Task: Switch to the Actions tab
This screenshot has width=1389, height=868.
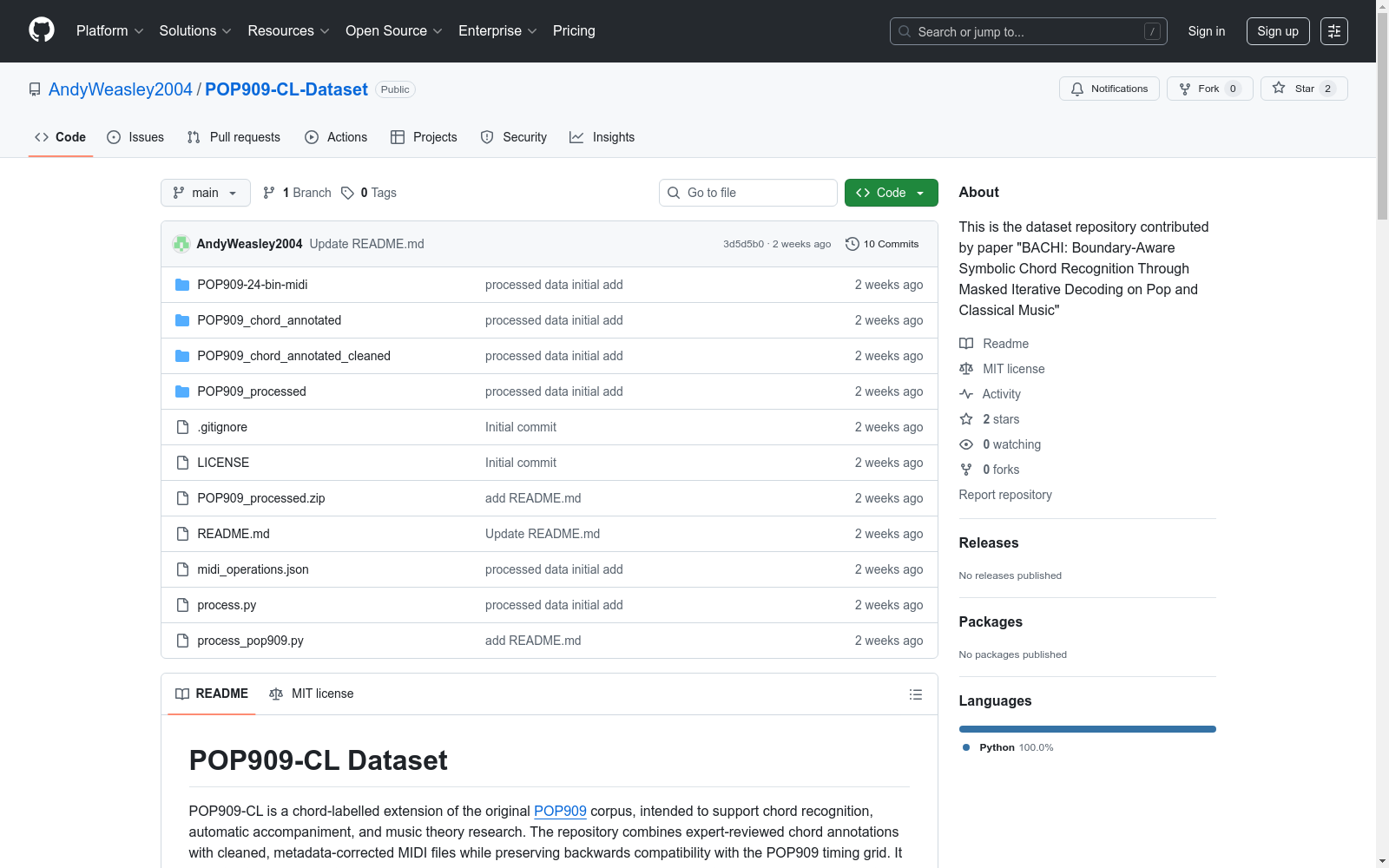Action: 336,137
